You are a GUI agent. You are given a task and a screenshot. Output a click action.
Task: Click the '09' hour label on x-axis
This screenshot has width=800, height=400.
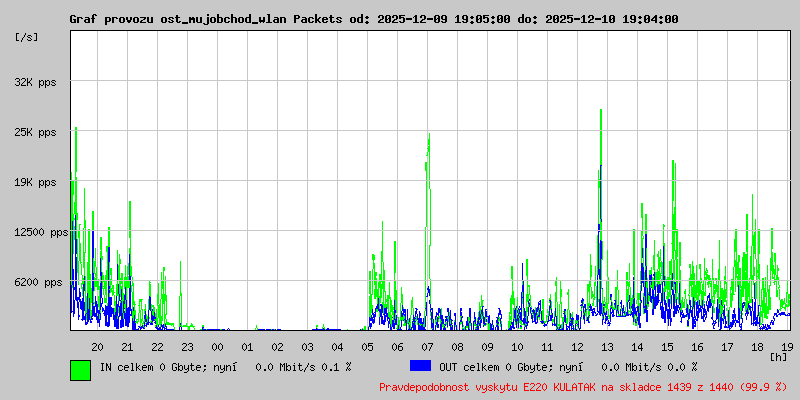point(487,347)
